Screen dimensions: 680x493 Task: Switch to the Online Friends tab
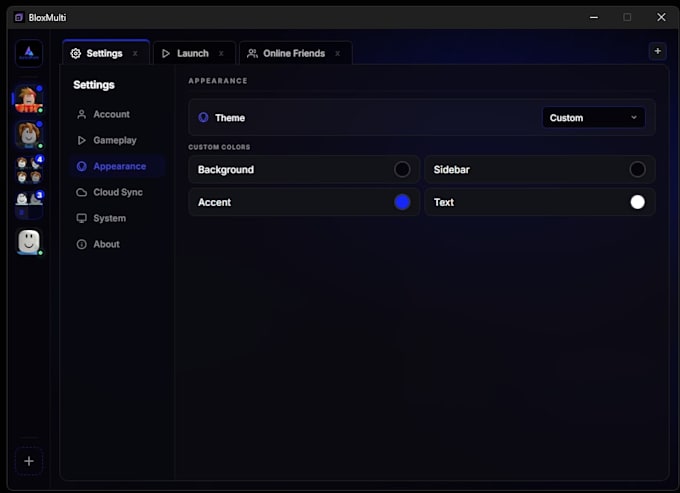tap(296, 53)
